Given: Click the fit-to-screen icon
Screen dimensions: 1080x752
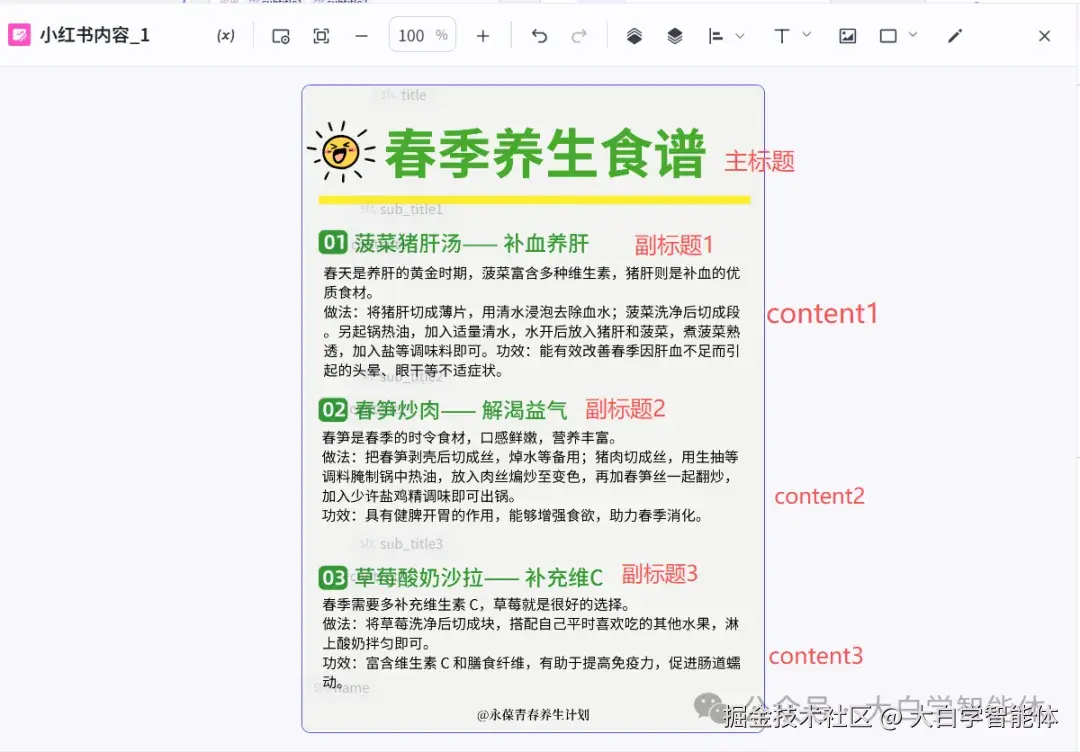Looking at the screenshot, I should pyautogui.click(x=320, y=35).
